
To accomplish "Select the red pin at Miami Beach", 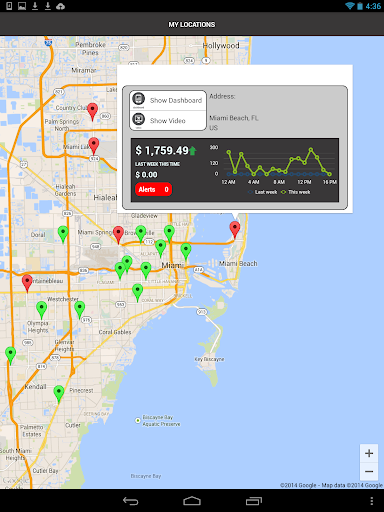I will pos(235,230).
